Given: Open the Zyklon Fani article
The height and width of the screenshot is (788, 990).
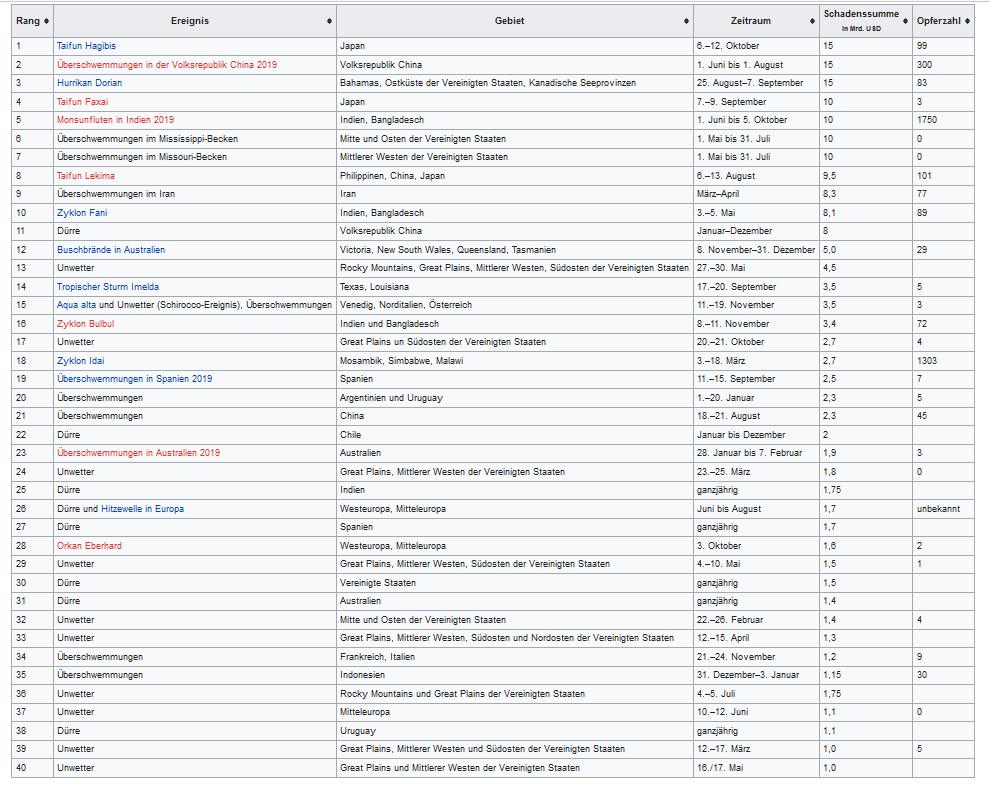Looking at the screenshot, I should 81,213.
